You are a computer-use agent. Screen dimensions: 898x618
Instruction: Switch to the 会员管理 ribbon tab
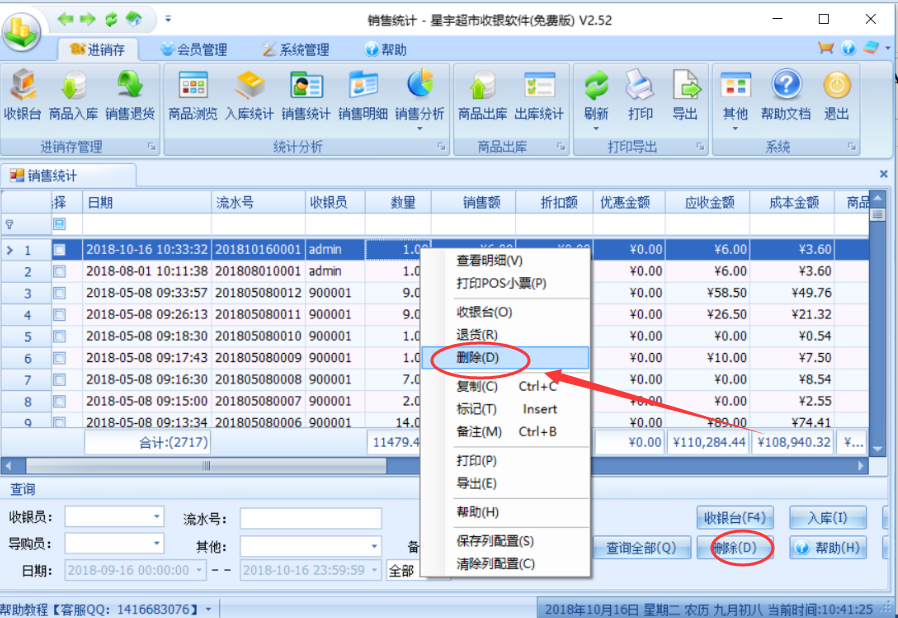click(193, 49)
